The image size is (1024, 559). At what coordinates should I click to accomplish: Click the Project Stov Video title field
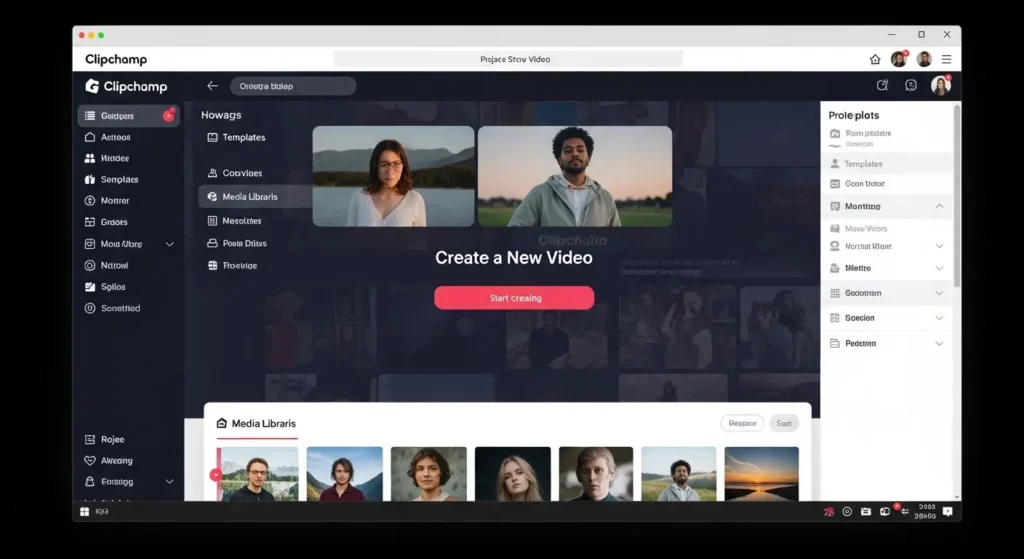[x=508, y=59]
